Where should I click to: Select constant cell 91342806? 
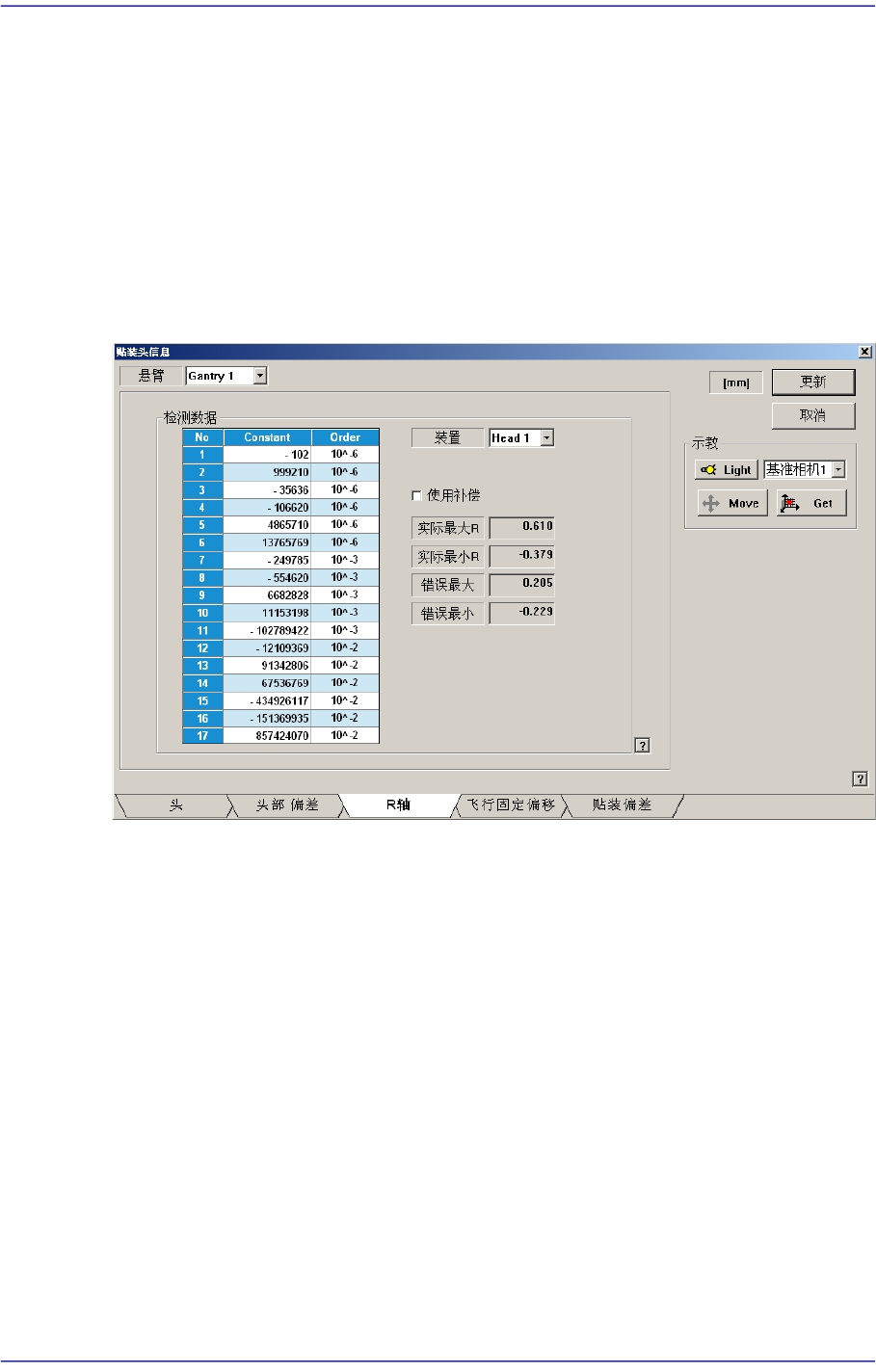click(x=267, y=666)
